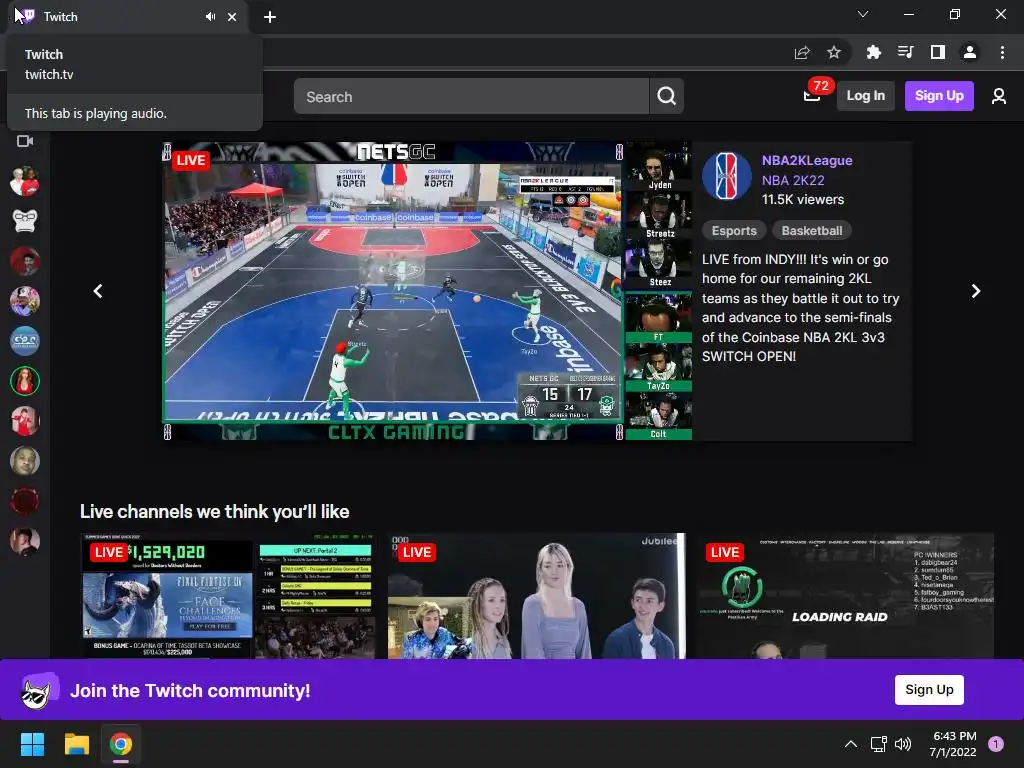Open the sidebar avatar with red background
Image resolution: width=1024 pixels, height=768 pixels.
tap(25, 421)
